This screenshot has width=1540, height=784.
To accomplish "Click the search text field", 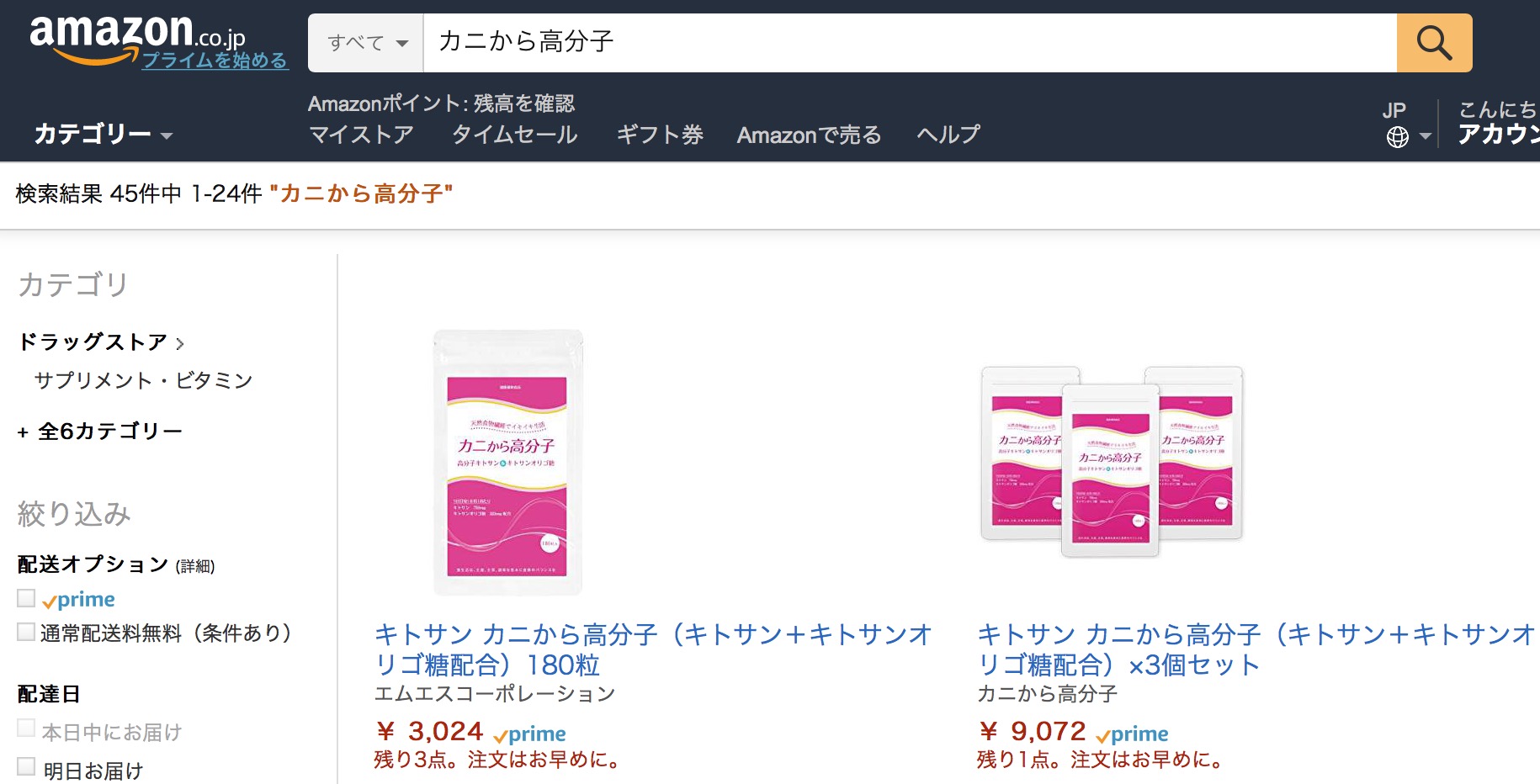I will [x=910, y=43].
